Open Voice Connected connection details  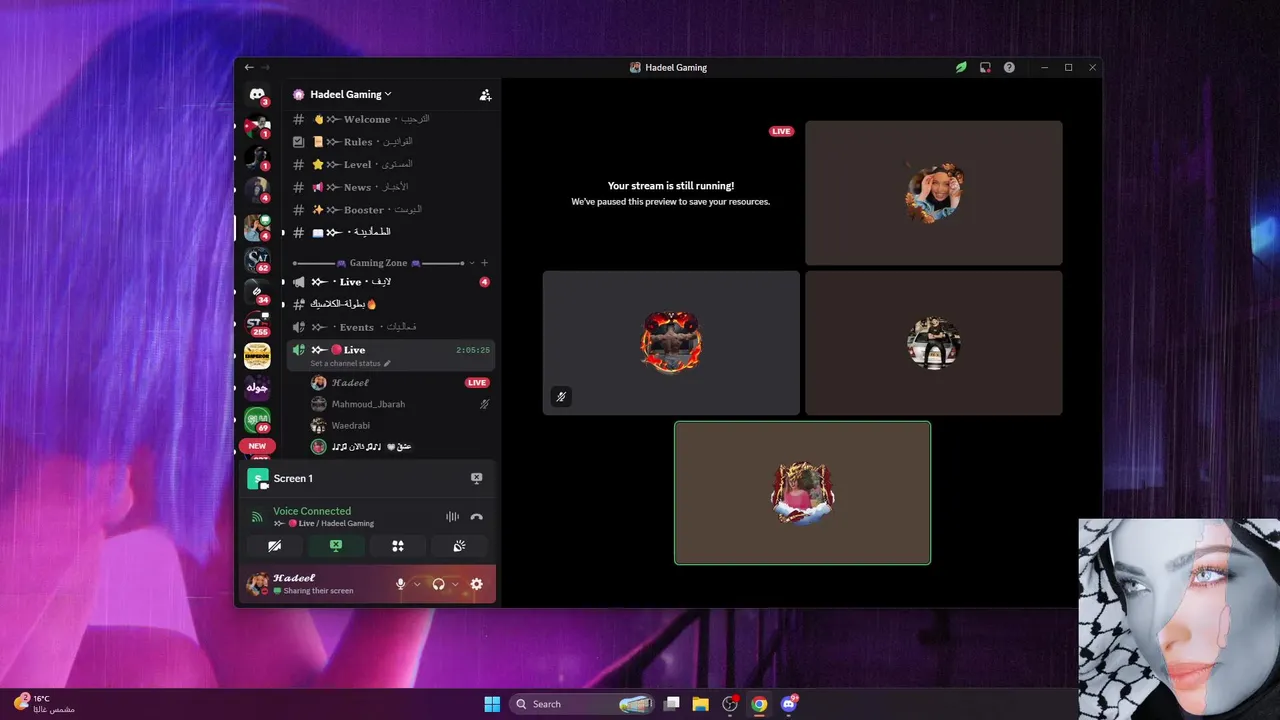click(x=312, y=511)
